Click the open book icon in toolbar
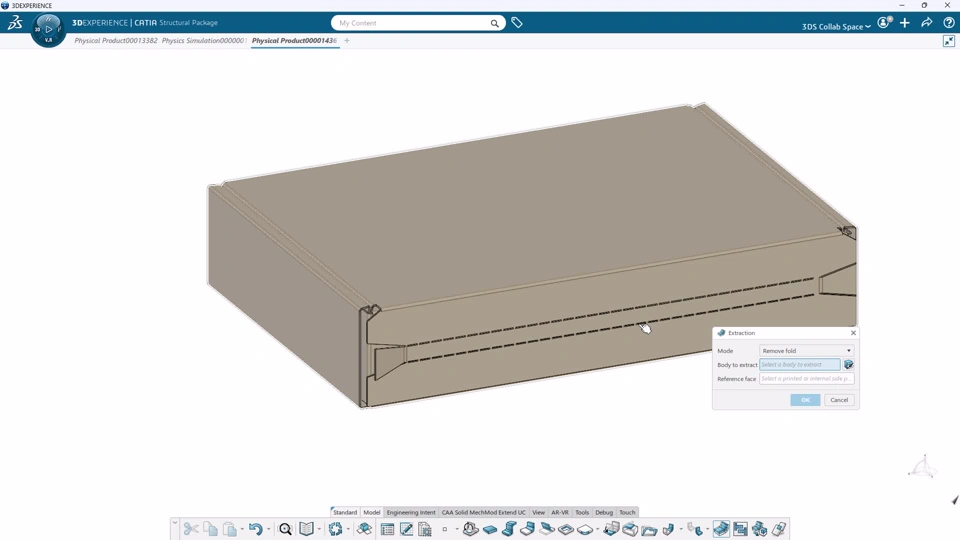Viewport: 960px width, 540px height. tap(306, 528)
